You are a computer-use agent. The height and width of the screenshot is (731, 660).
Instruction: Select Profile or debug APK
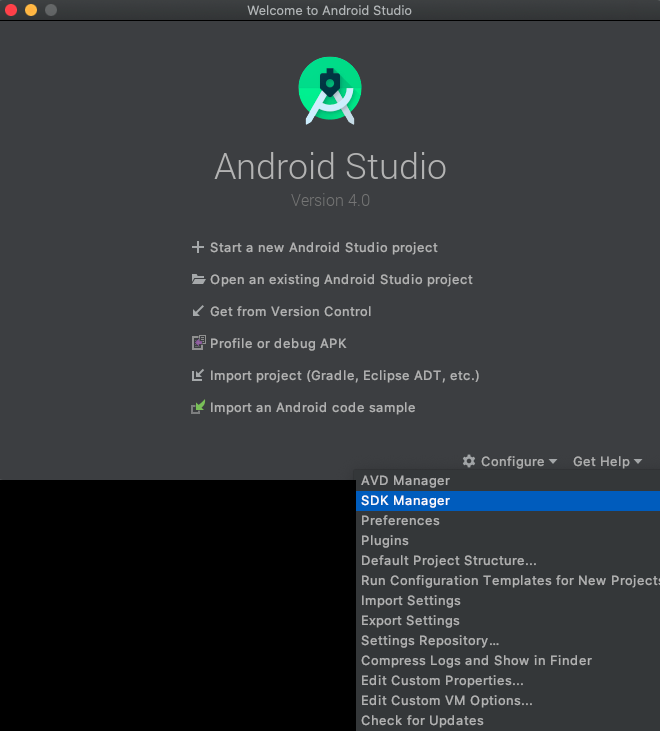click(278, 344)
